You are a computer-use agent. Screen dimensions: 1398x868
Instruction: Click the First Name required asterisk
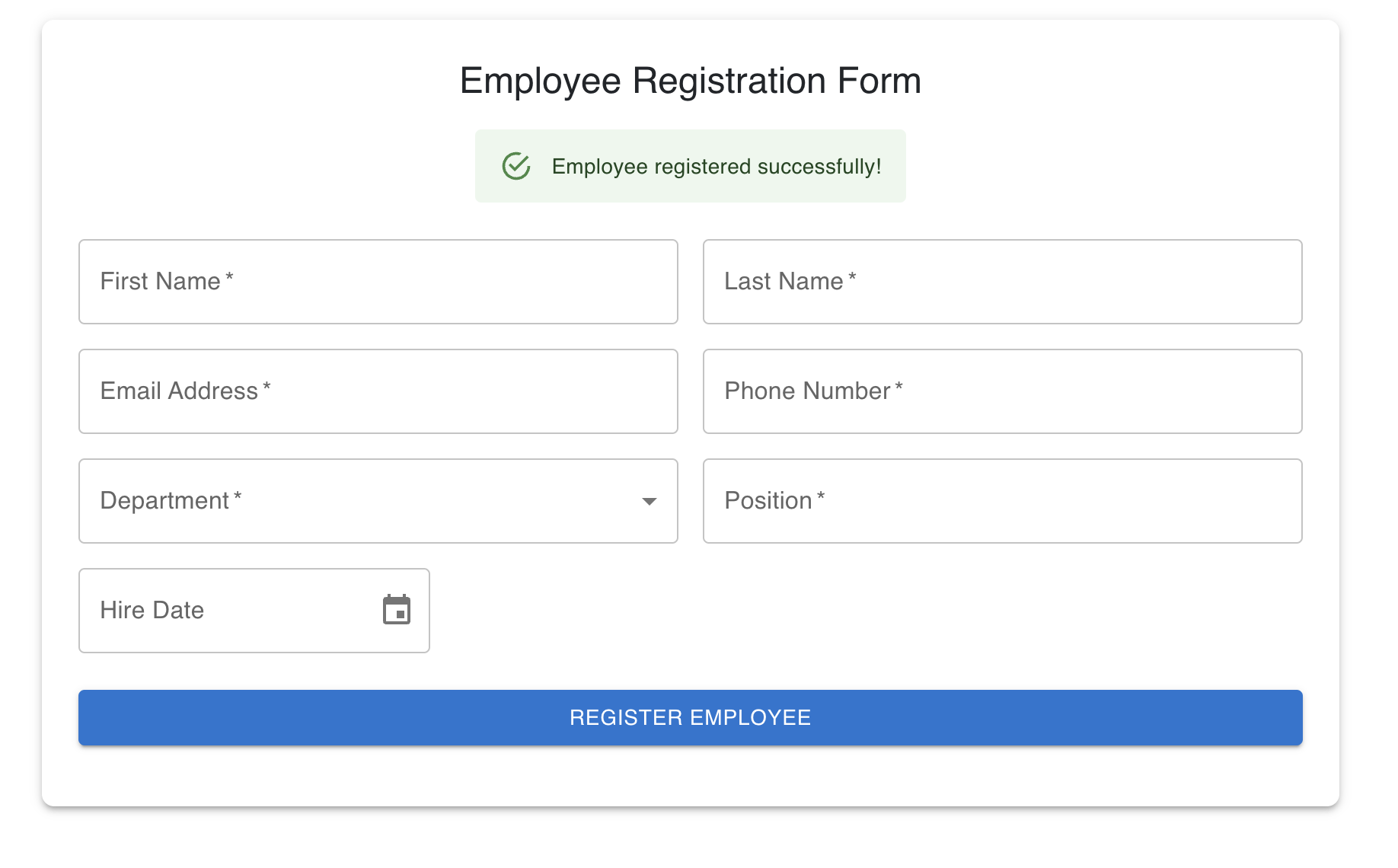[229, 277]
